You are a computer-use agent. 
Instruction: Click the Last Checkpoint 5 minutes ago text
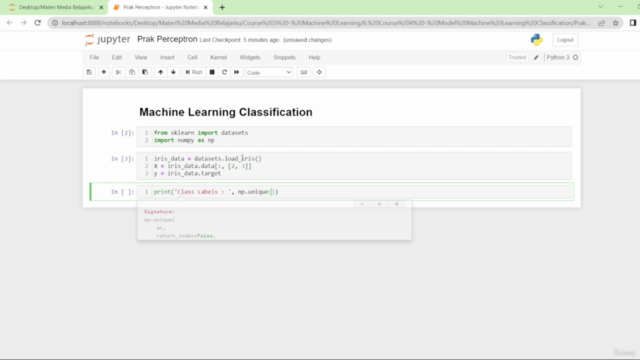(239, 40)
